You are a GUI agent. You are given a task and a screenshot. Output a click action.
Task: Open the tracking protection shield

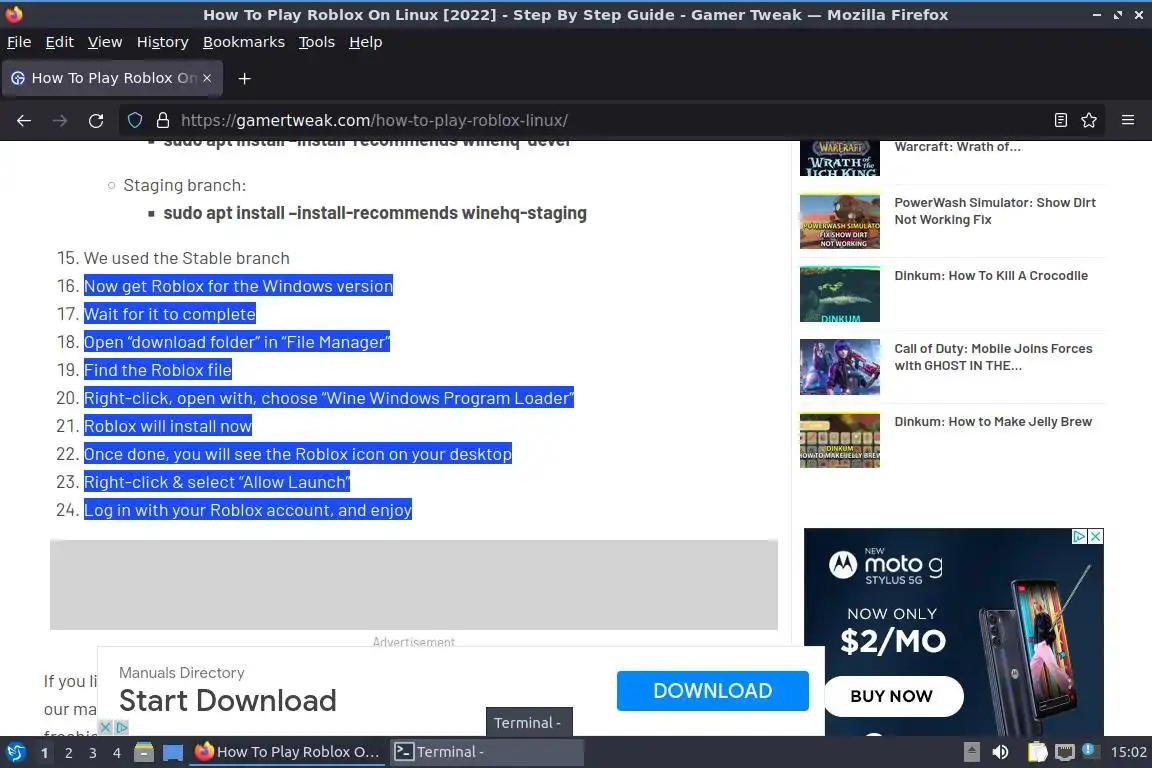point(135,121)
